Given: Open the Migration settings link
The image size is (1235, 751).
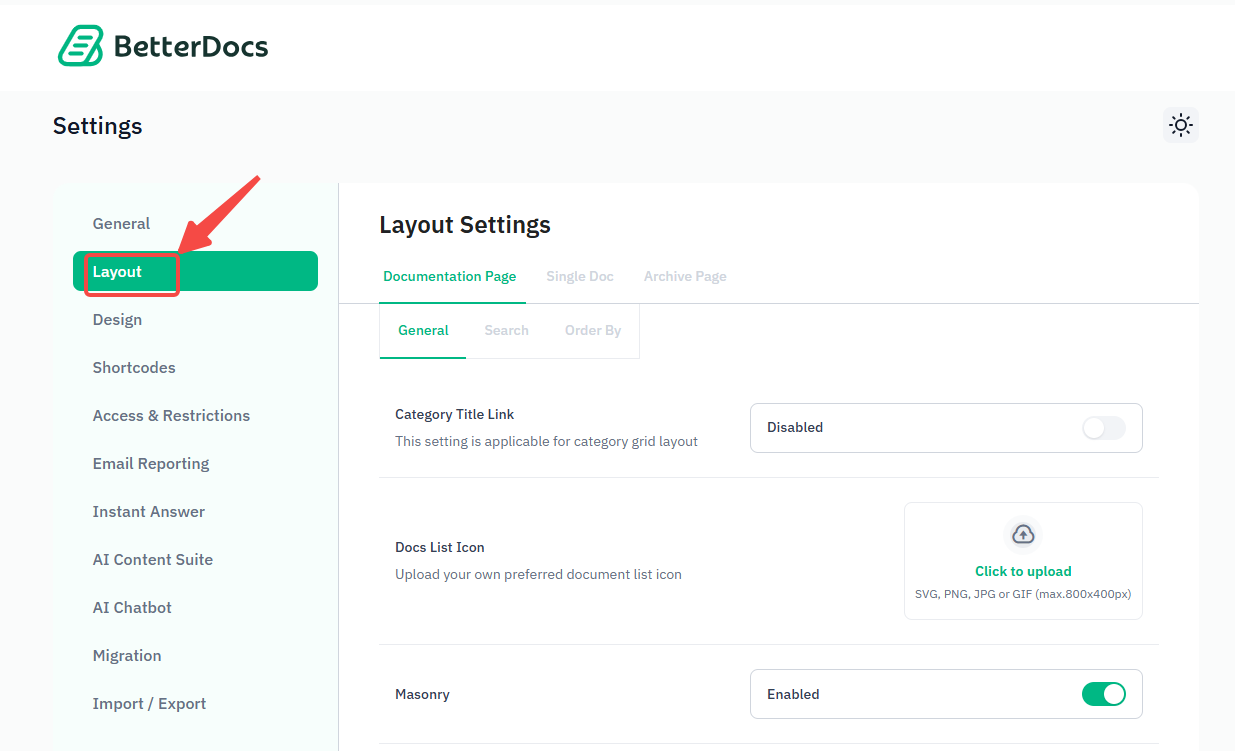Looking at the screenshot, I should (127, 655).
